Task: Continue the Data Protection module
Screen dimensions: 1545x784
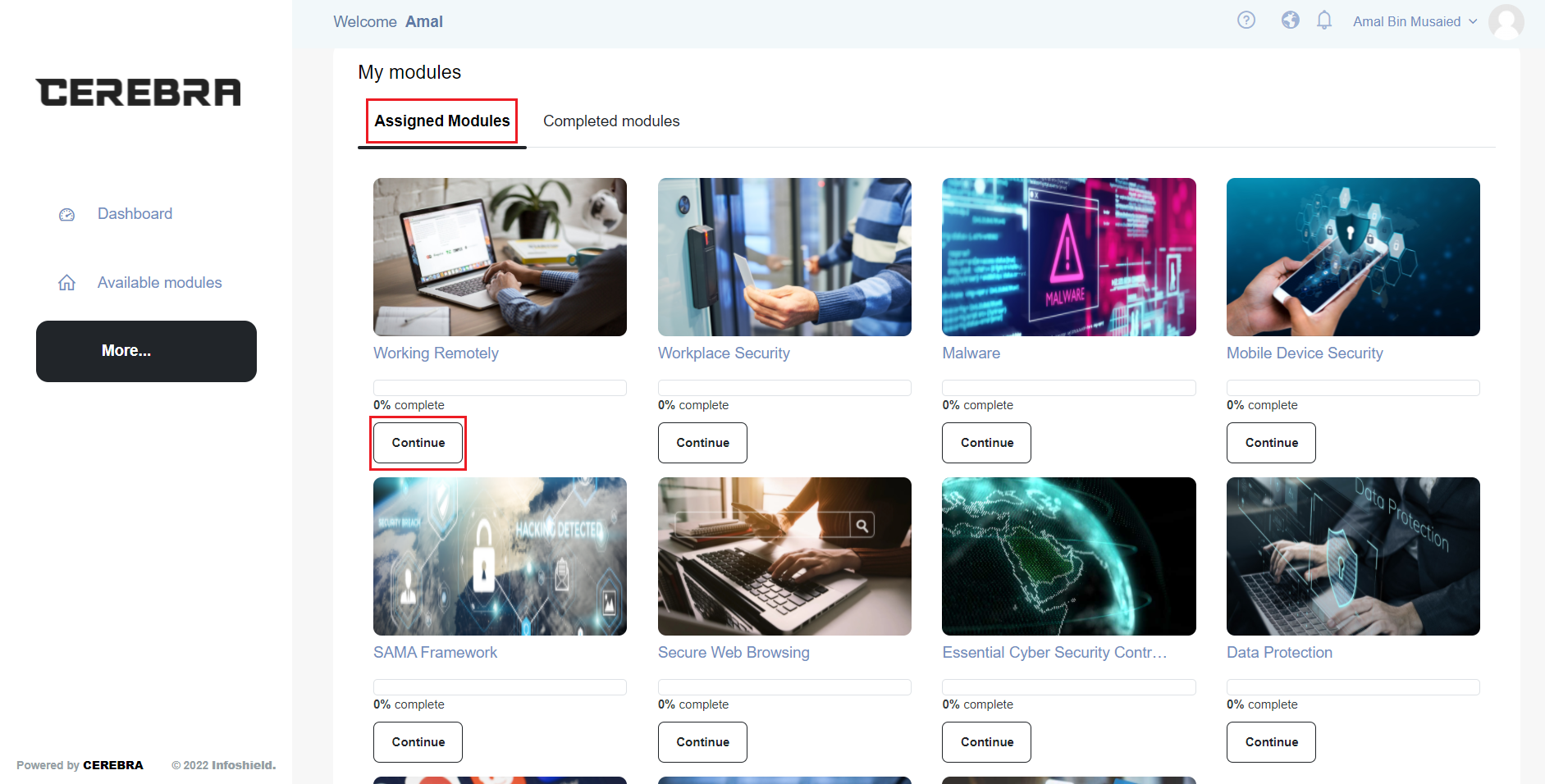Action: pyautogui.click(x=1272, y=742)
